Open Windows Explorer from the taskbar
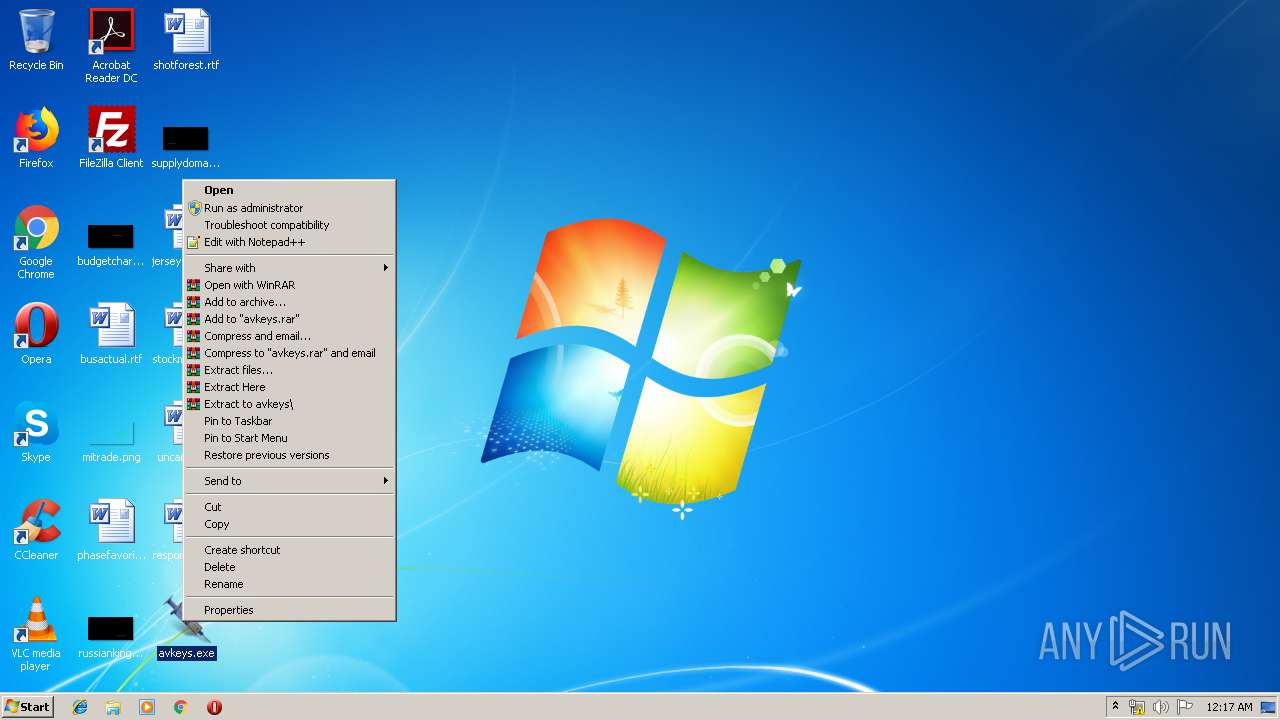The height and width of the screenshot is (720, 1280). [113, 707]
